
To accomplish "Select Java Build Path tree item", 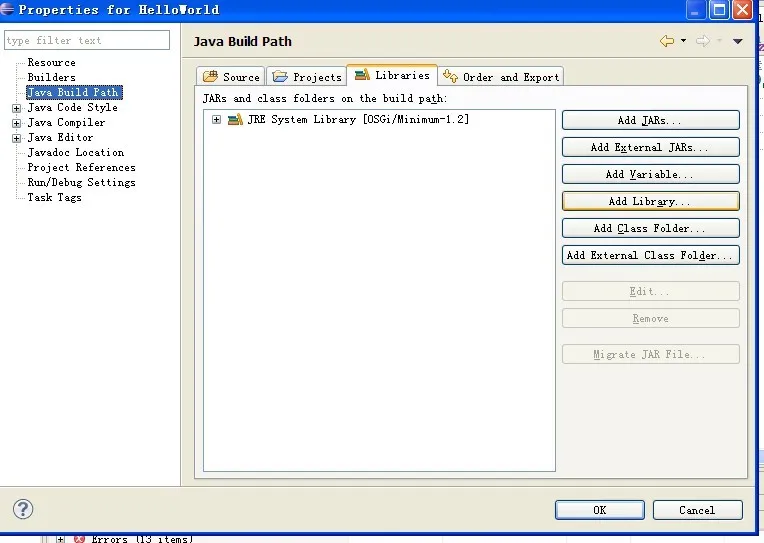I will click(74, 92).
